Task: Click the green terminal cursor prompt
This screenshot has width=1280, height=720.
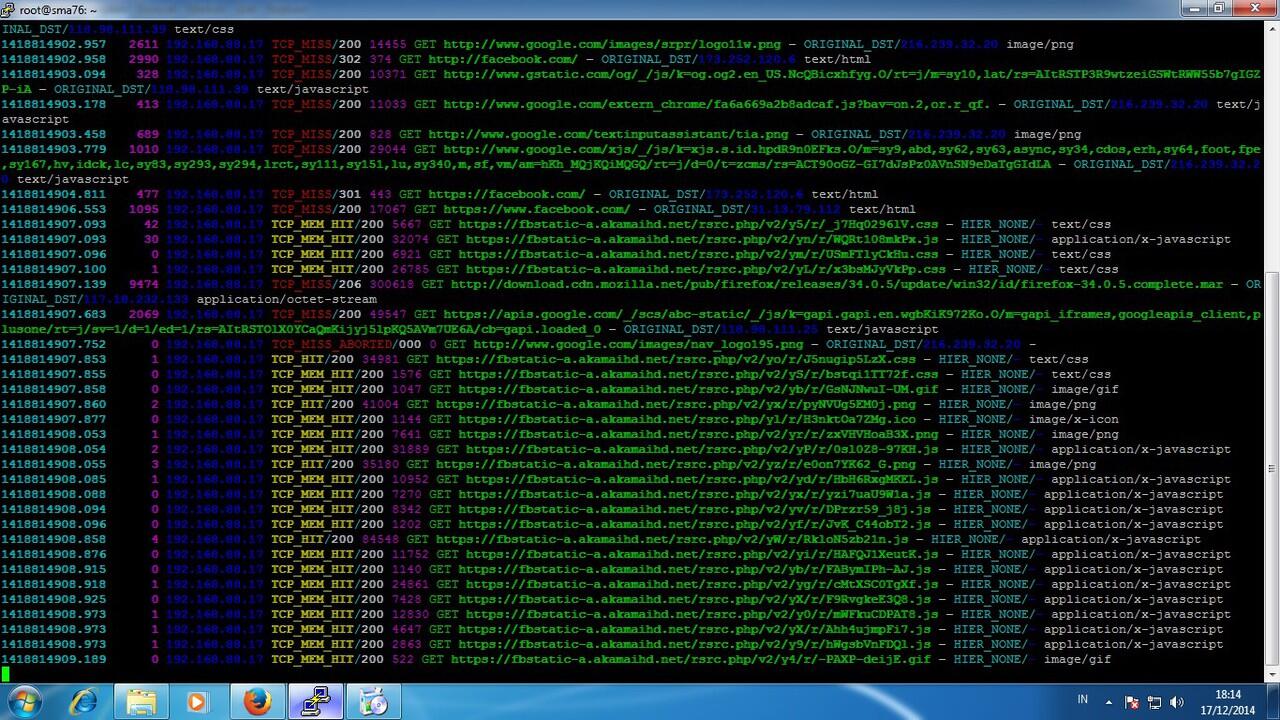Action: pos(5,674)
